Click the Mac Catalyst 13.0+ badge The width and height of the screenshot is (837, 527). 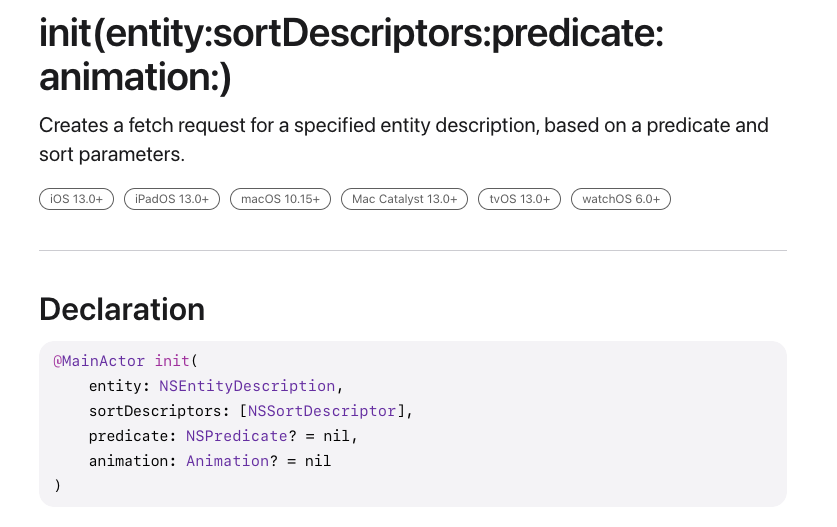405,199
